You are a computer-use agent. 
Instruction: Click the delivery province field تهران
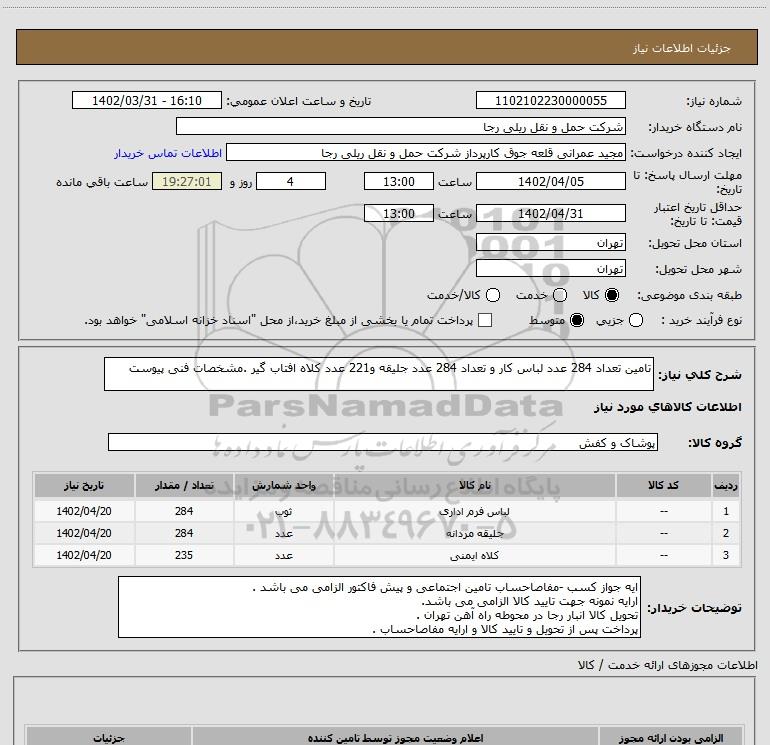(x=550, y=242)
